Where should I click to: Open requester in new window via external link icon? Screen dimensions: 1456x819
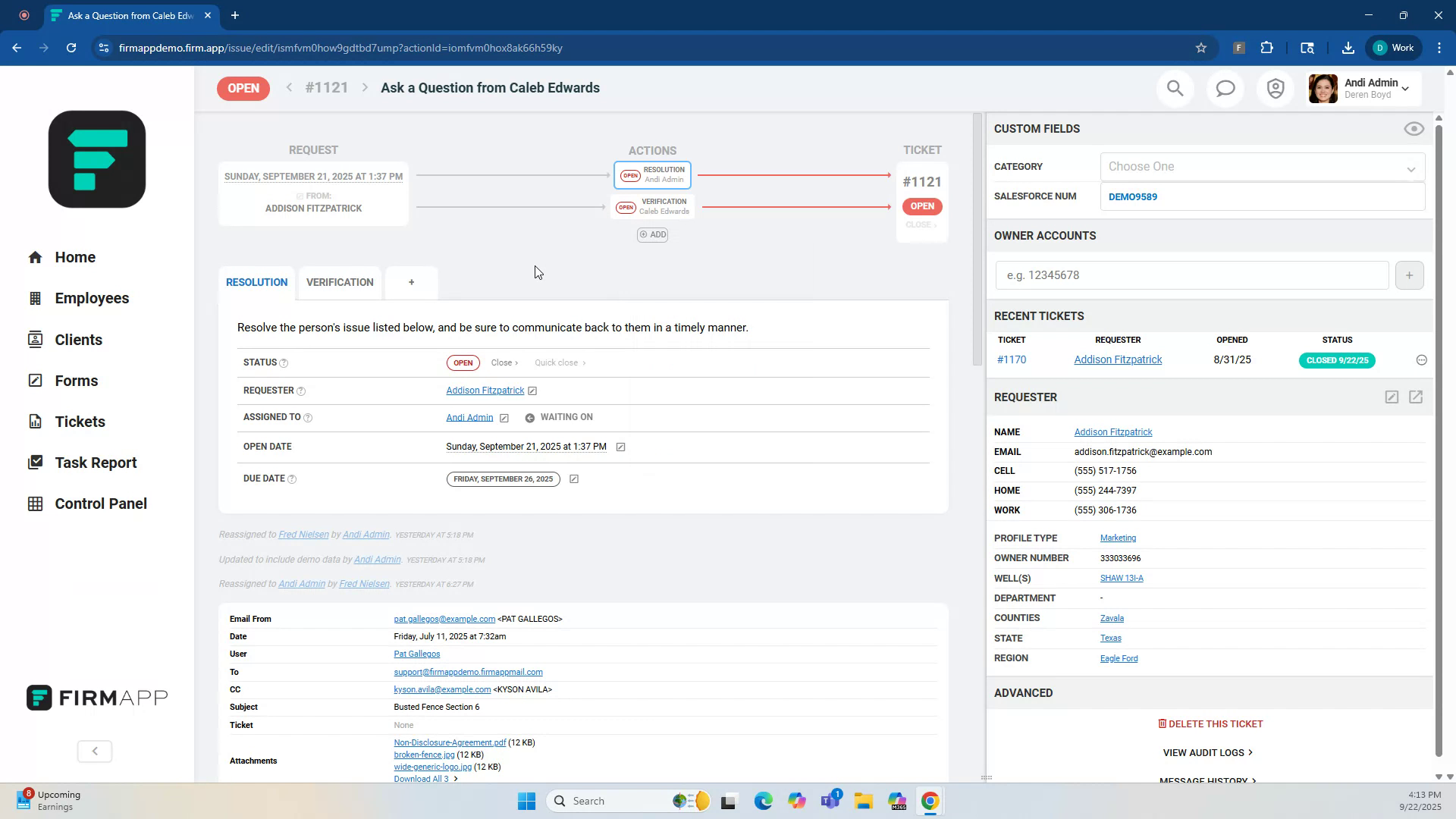(x=1417, y=397)
